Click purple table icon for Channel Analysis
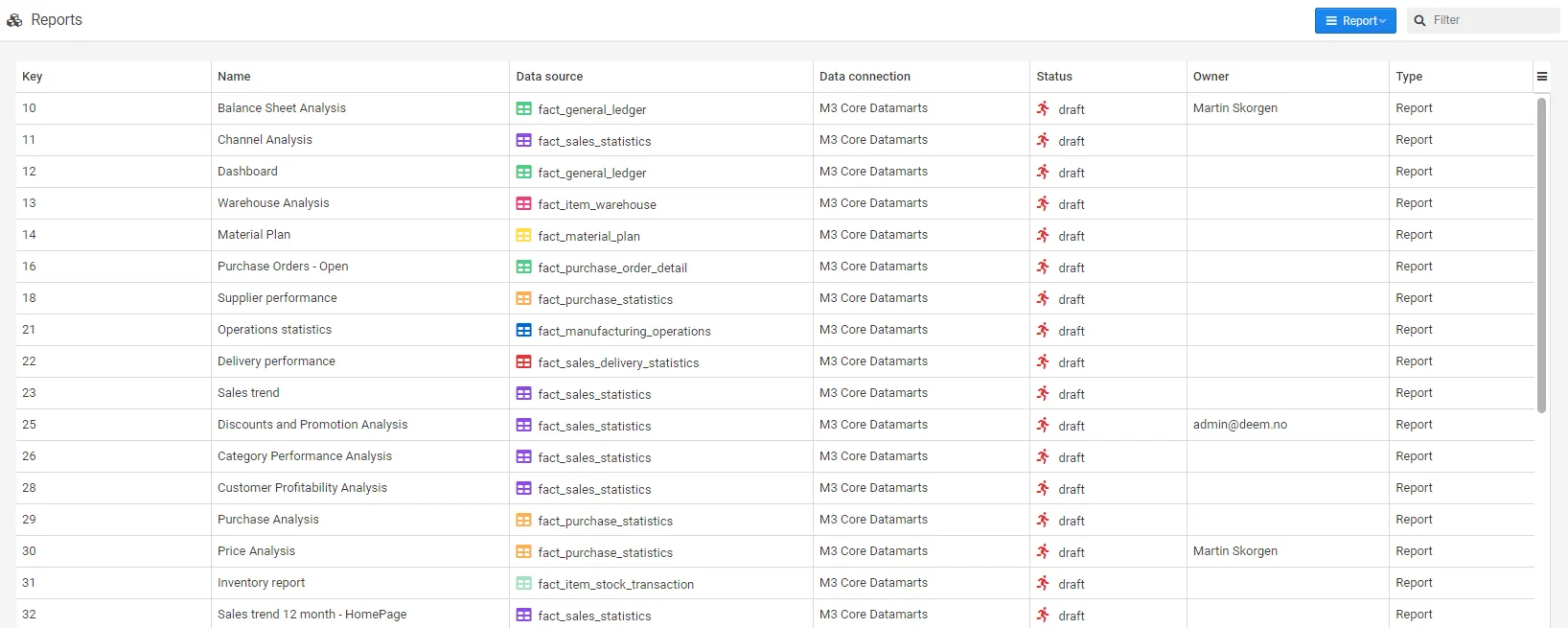1568x628 pixels. click(523, 141)
